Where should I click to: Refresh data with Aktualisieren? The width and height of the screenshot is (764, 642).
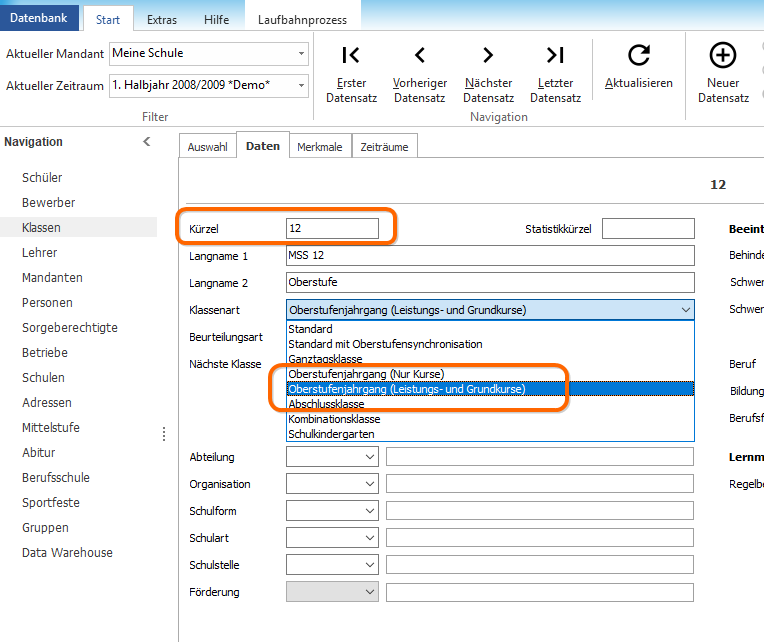coord(639,67)
